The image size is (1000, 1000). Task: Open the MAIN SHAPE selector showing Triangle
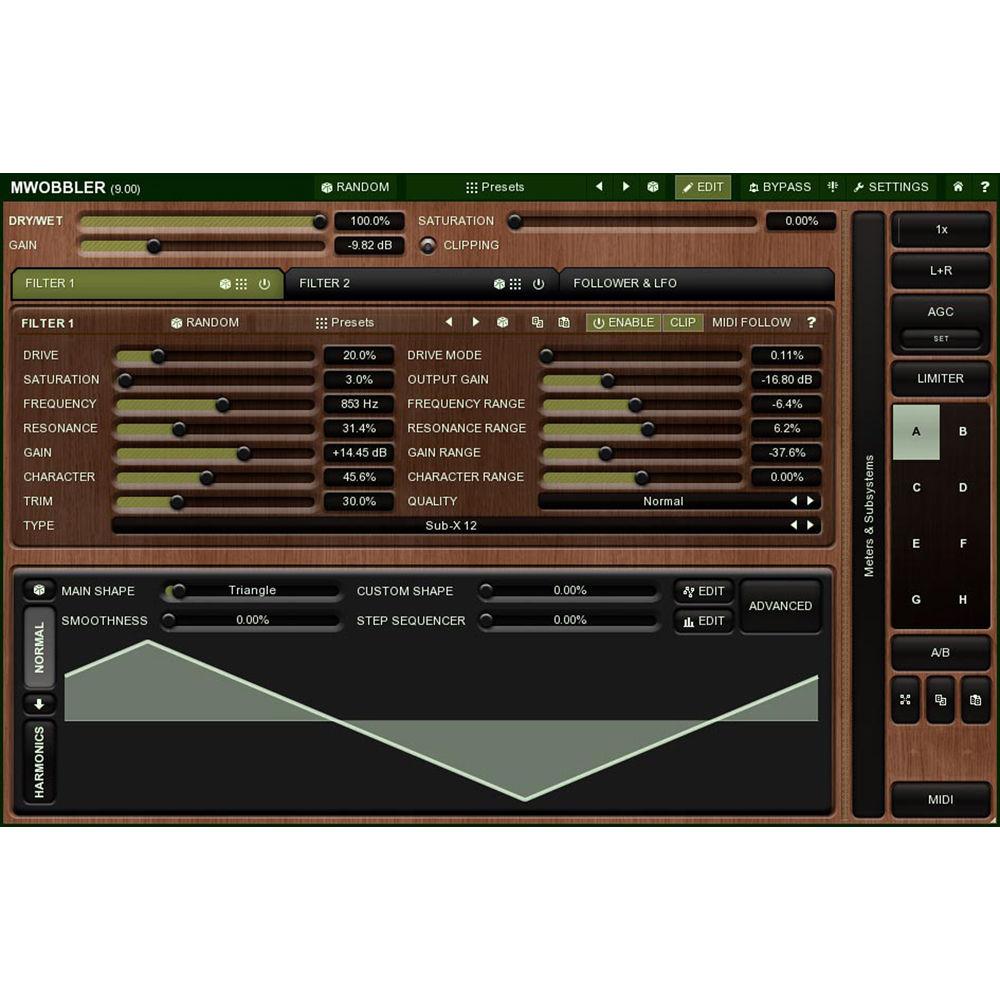253,590
